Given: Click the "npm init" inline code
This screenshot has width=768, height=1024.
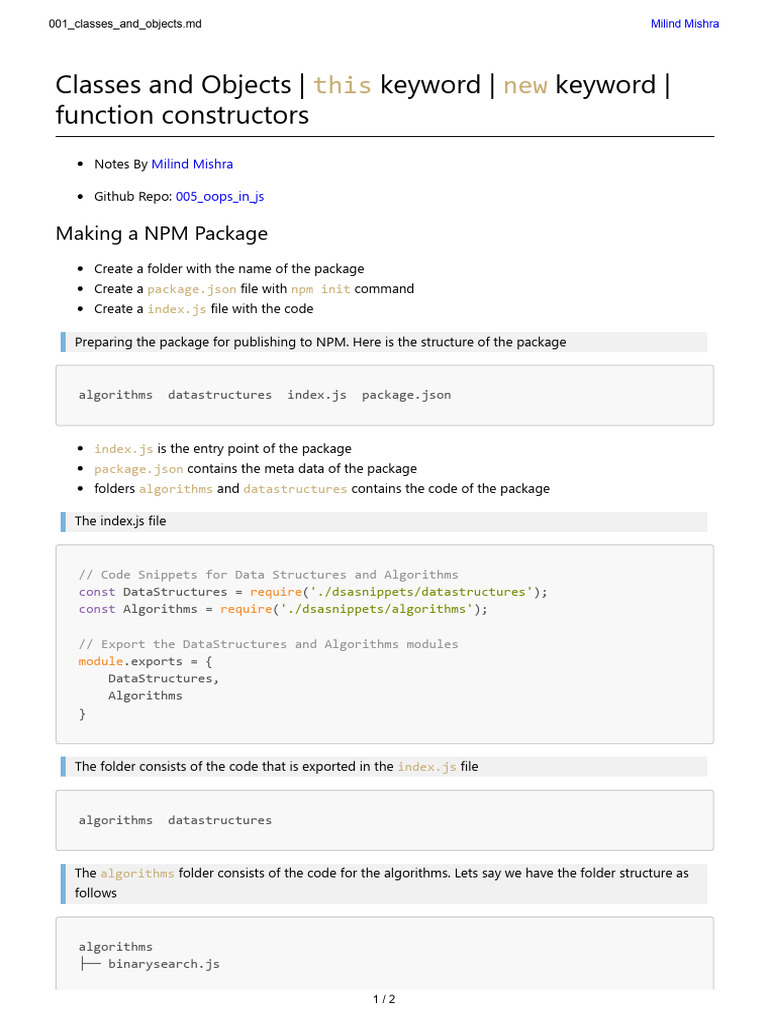Looking at the screenshot, I should coord(321,289).
